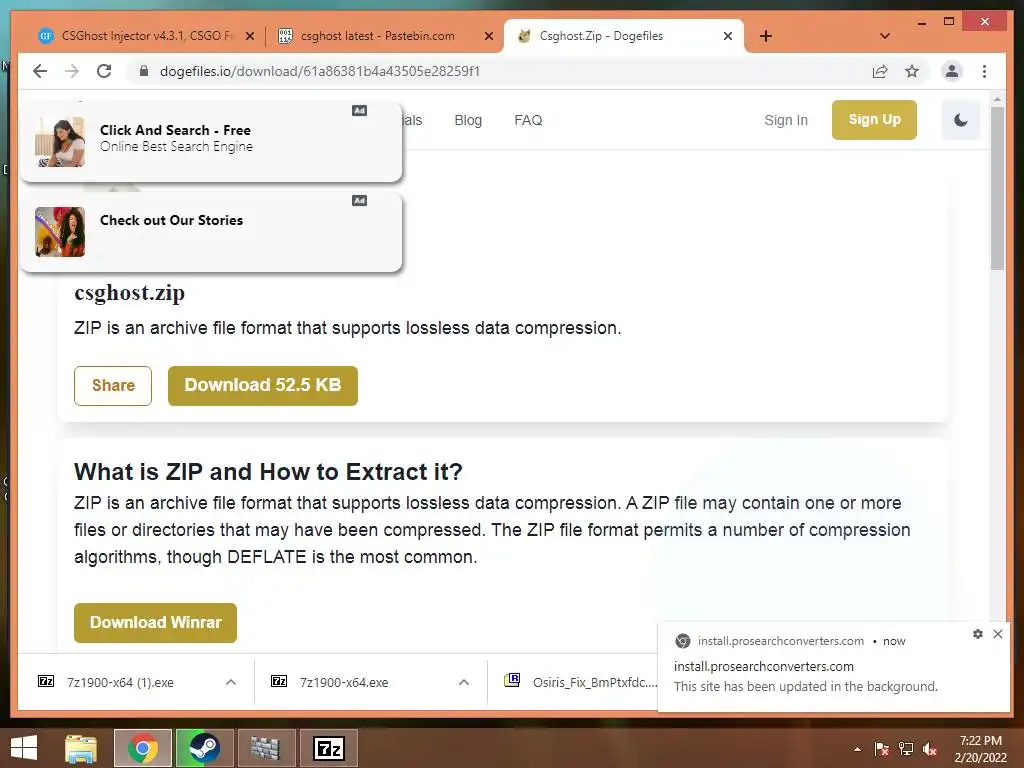Expand options for 7z1900-x64.exe download
The width and height of the screenshot is (1024, 768).
pyautogui.click(x=464, y=682)
